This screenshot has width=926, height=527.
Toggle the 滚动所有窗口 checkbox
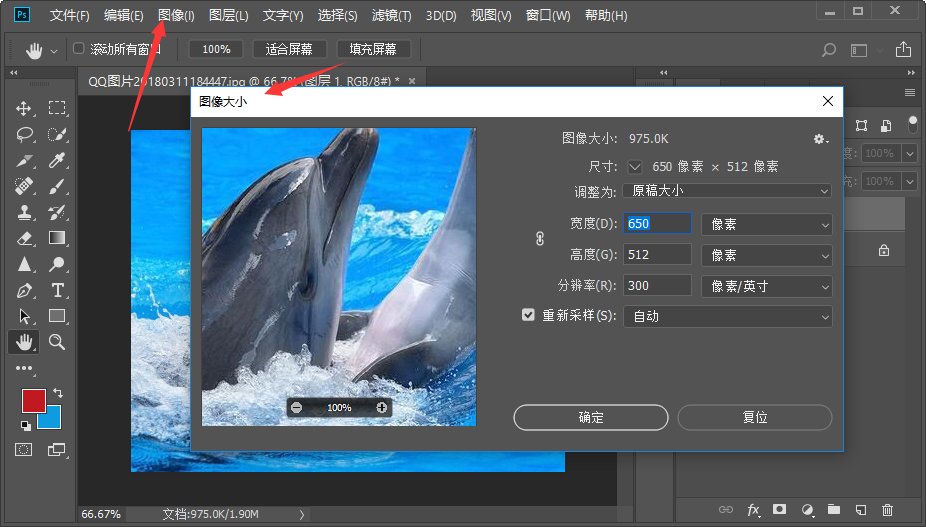[x=79, y=49]
